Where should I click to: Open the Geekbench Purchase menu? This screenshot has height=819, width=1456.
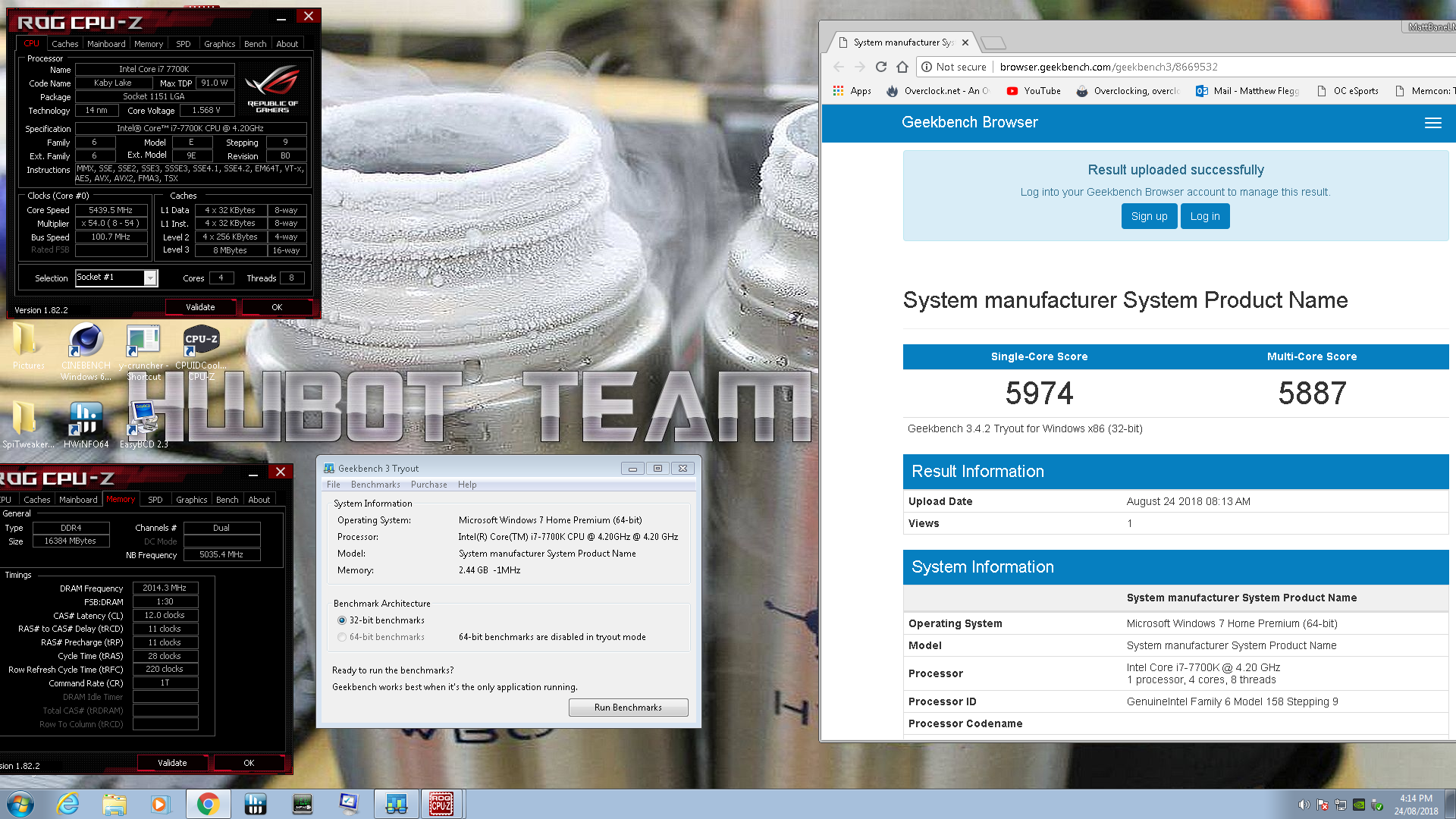tap(428, 485)
